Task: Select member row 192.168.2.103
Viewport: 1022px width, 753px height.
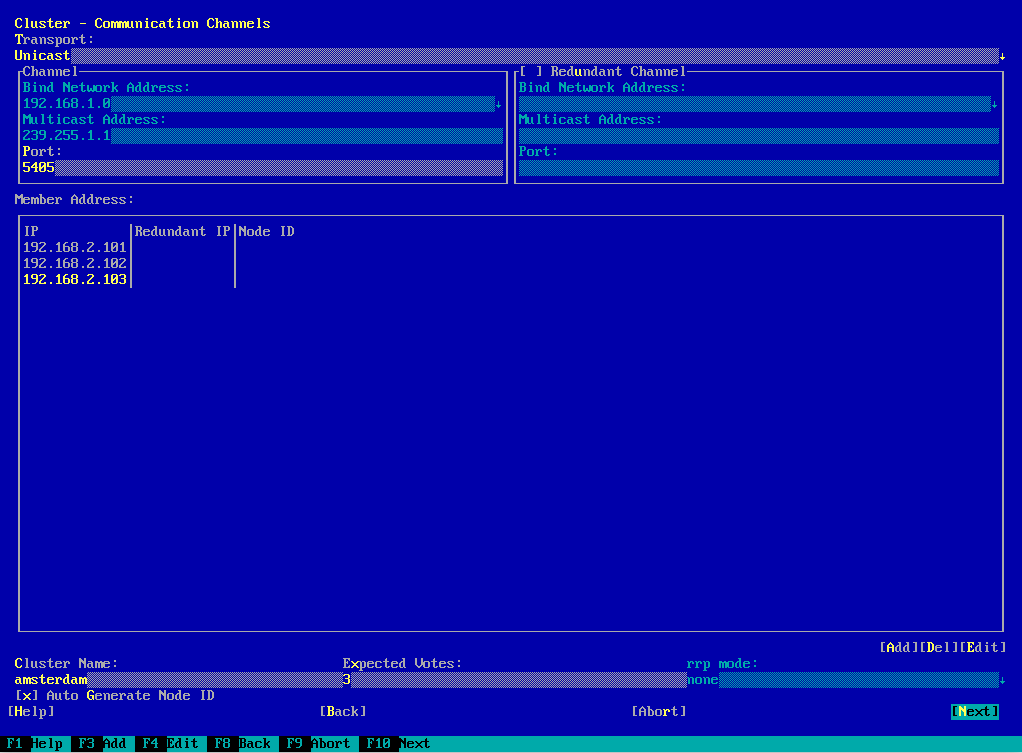Action: click(x=75, y=280)
